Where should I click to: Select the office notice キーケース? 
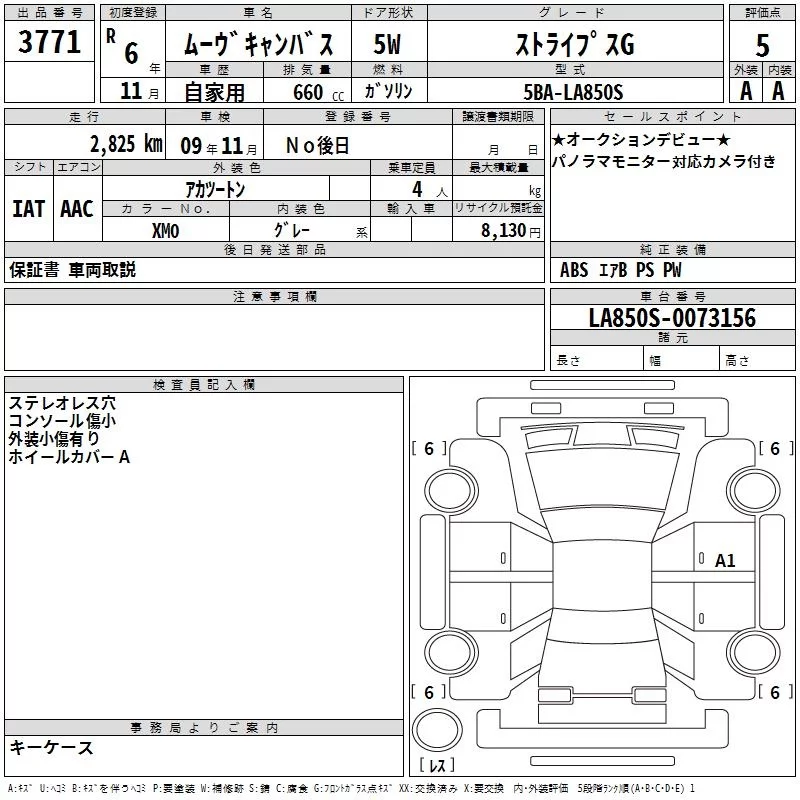[x=52, y=748]
